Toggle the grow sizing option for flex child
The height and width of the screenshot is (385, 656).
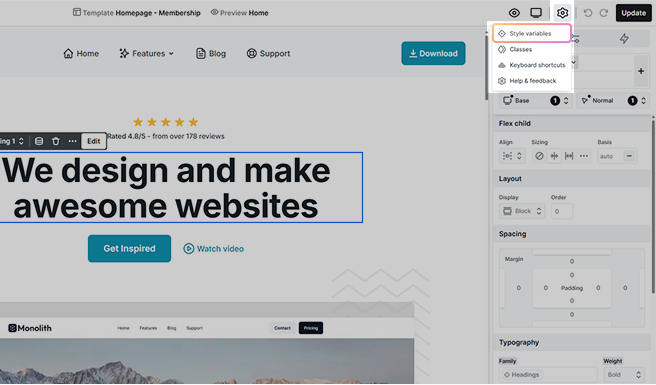tap(569, 156)
